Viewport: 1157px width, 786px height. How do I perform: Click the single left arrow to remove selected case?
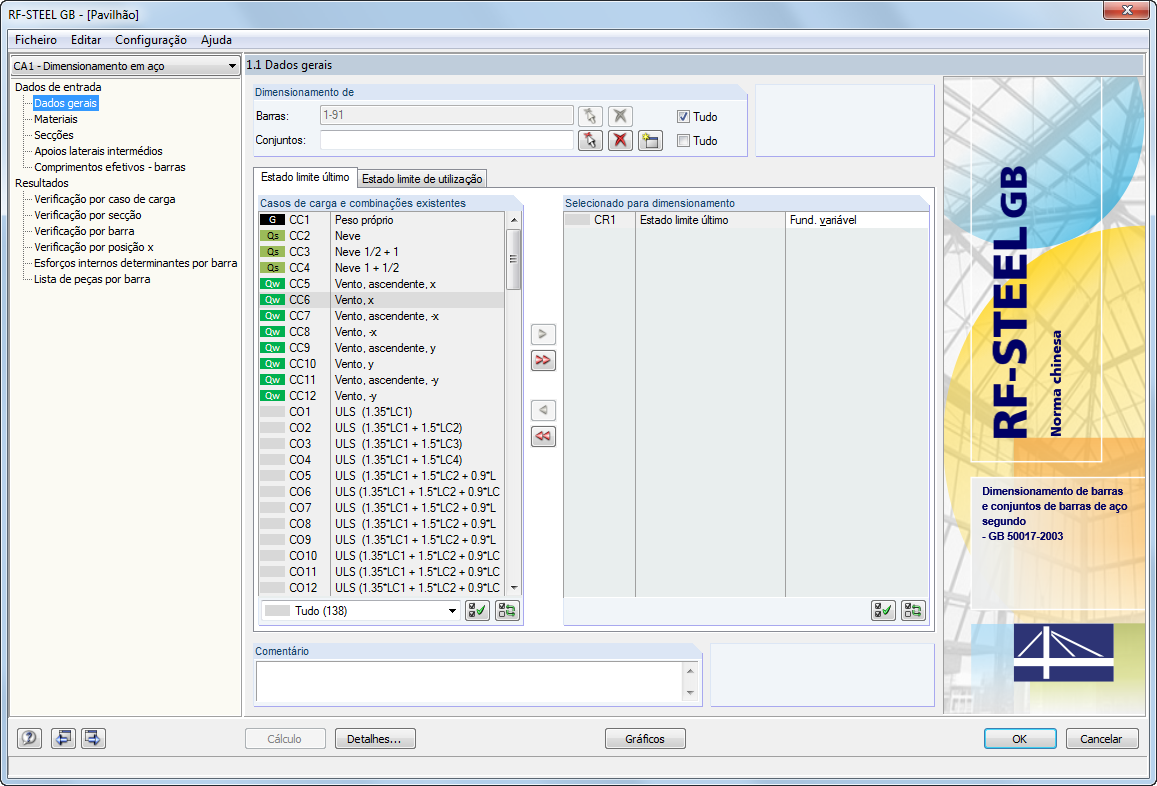[543, 410]
